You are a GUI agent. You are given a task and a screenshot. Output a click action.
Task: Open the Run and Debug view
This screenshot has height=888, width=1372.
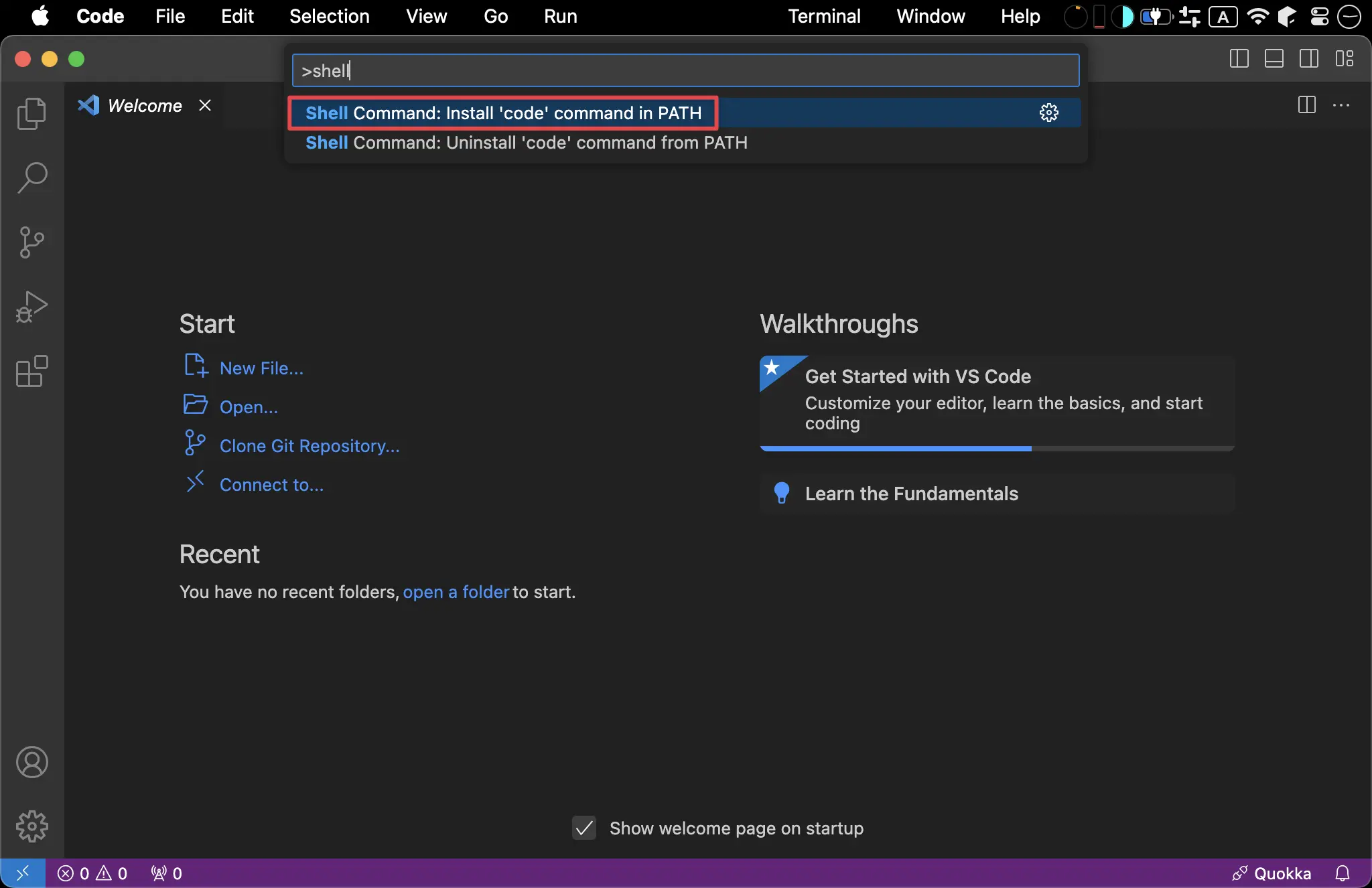[x=31, y=306]
